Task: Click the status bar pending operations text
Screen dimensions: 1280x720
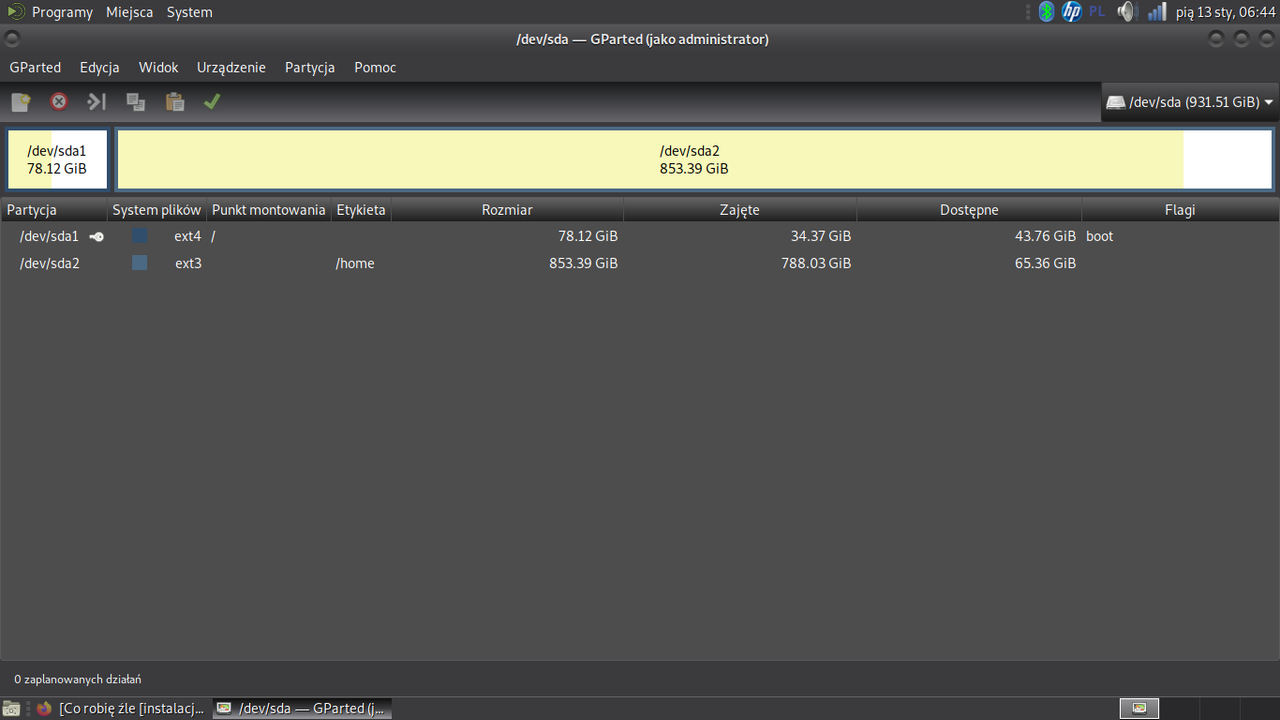Action: [78, 679]
